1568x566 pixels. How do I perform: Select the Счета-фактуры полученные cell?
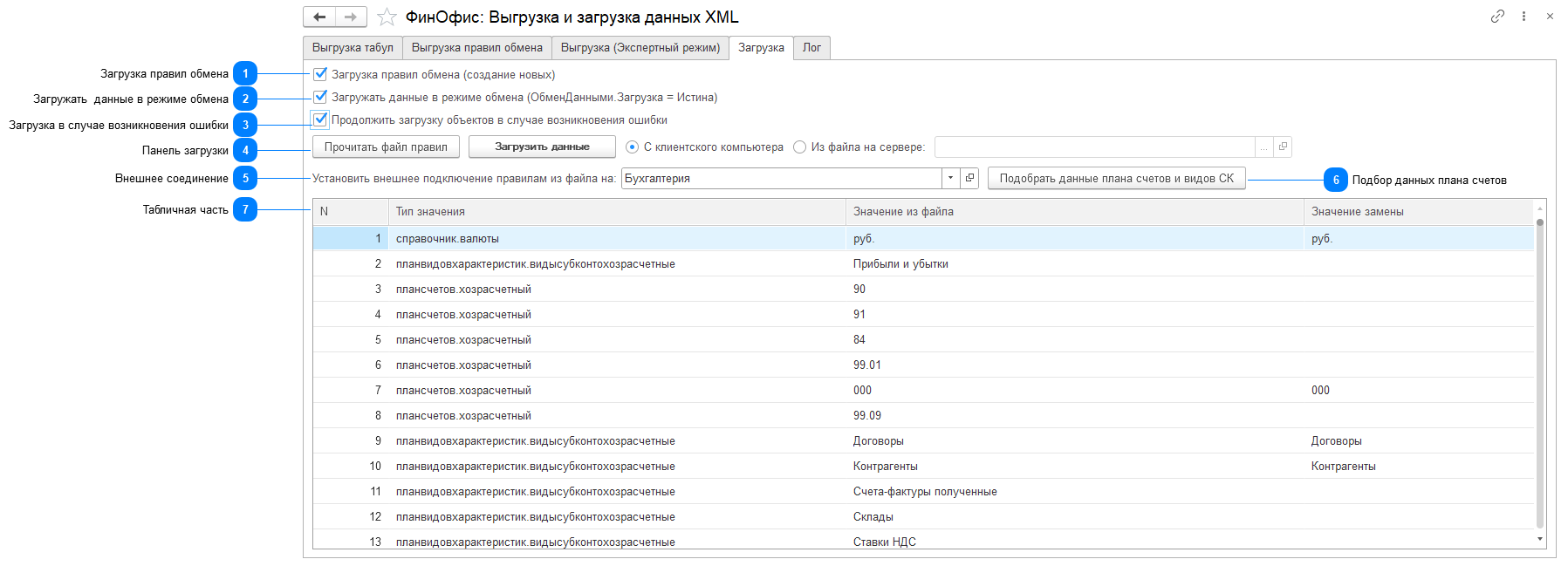[1074, 492]
